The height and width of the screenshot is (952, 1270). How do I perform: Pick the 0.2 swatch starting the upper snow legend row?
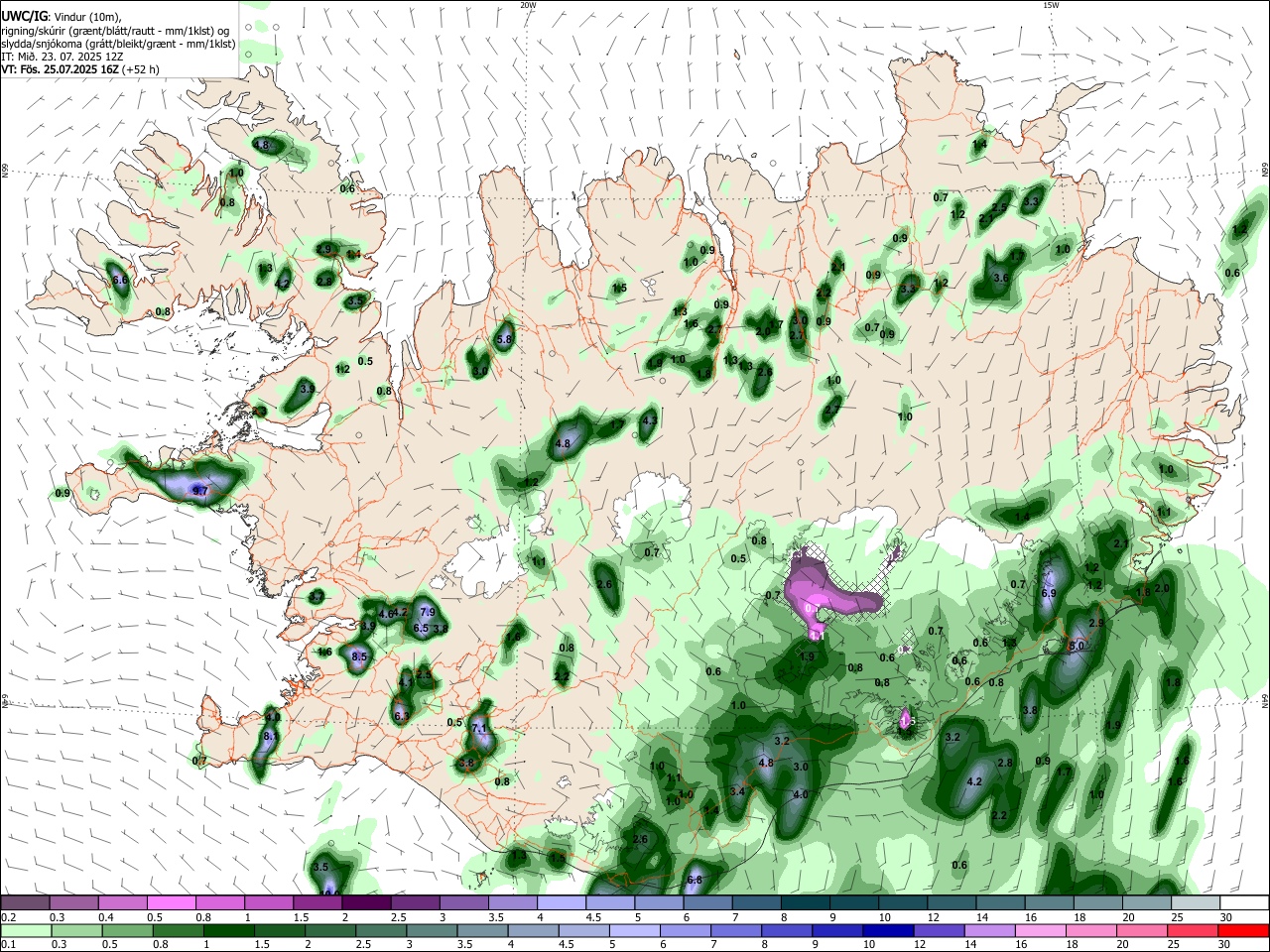click(25, 902)
